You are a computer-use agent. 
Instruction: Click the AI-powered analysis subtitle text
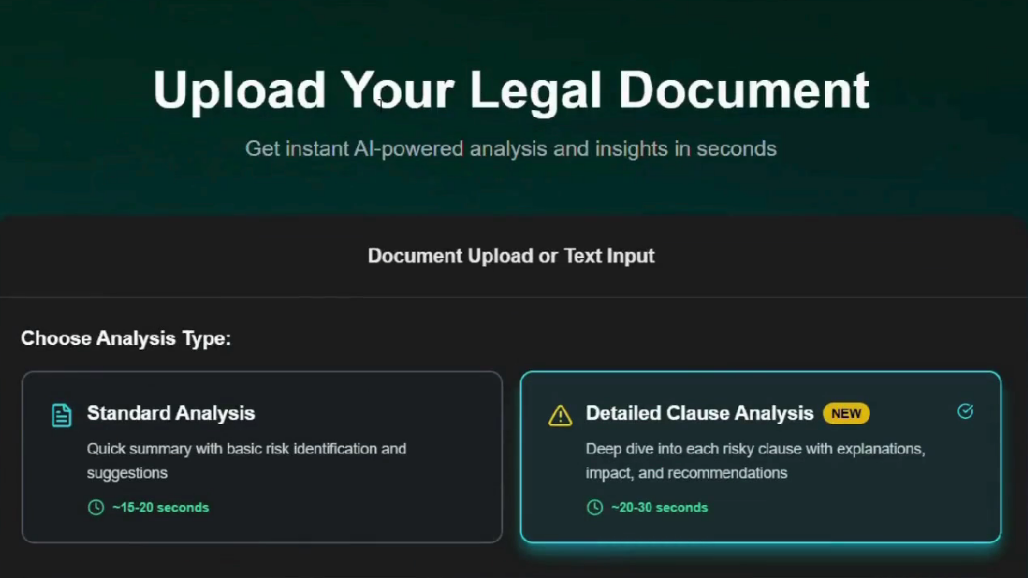pos(511,149)
